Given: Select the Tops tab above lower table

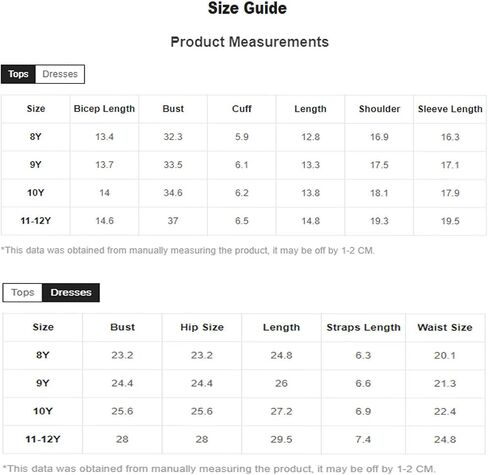Looking at the screenshot, I should tap(23, 293).
